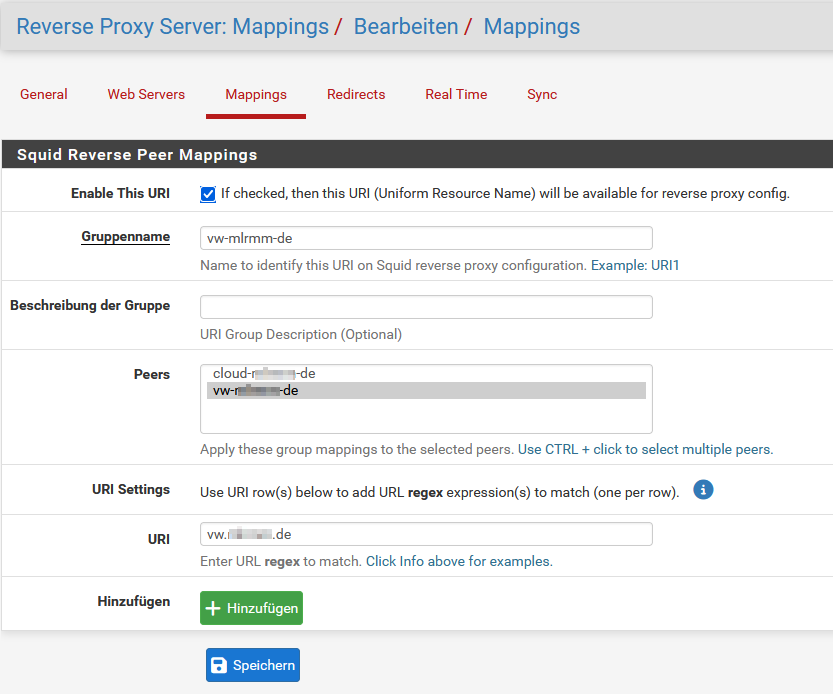Viewport: 833px width, 694px height.
Task: Open the Real Time tab
Action: (x=456, y=94)
